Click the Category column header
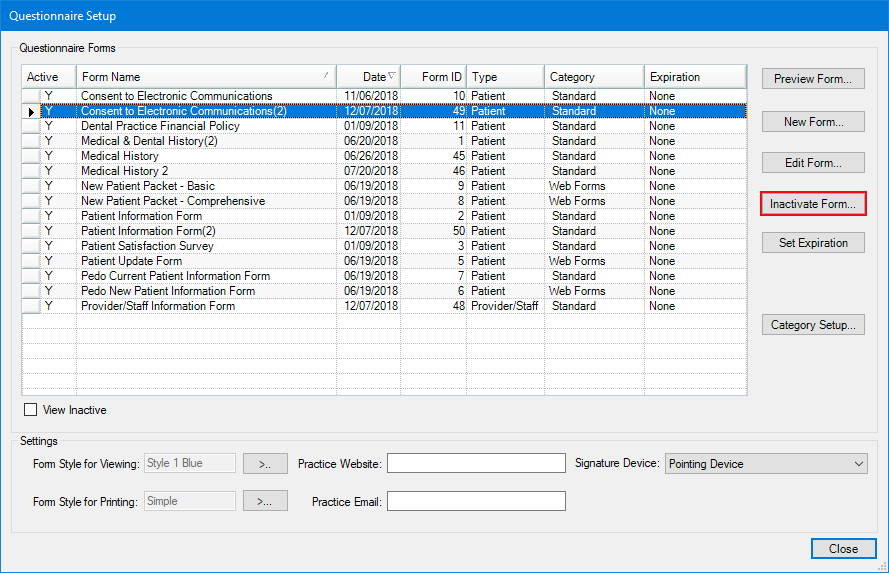 coord(593,77)
